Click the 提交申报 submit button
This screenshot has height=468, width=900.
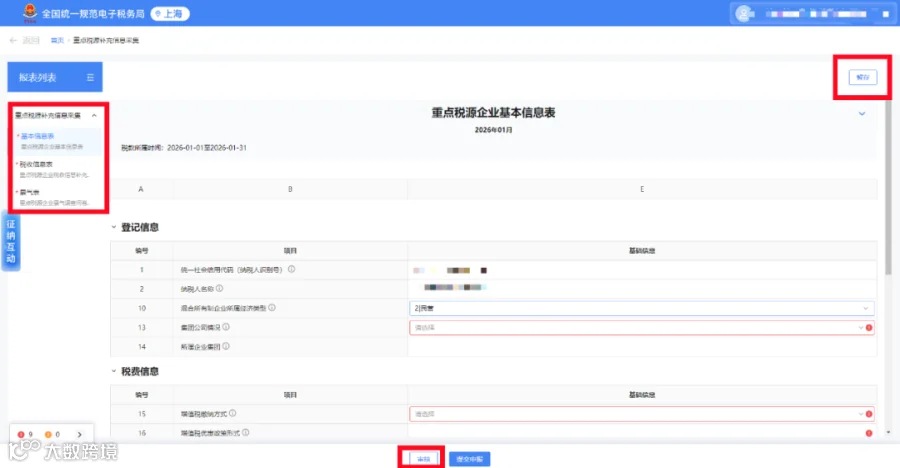(x=470, y=459)
